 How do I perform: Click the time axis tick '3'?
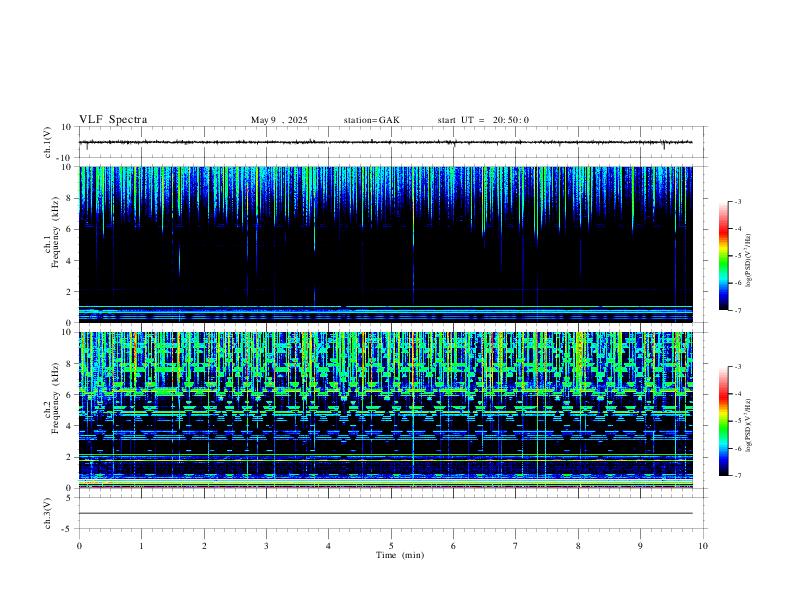(266, 546)
